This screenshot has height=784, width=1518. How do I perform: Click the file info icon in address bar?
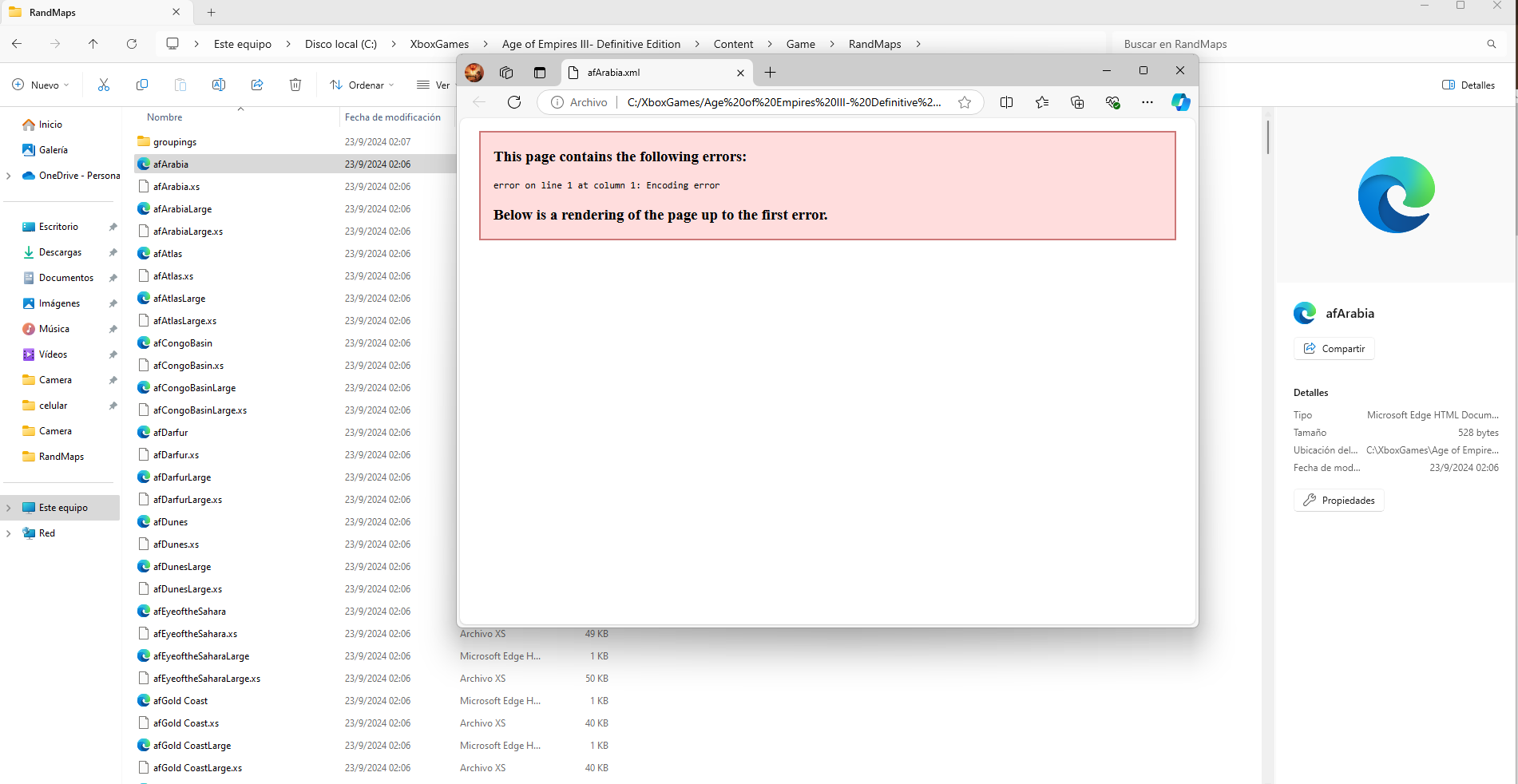tap(557, 102)
